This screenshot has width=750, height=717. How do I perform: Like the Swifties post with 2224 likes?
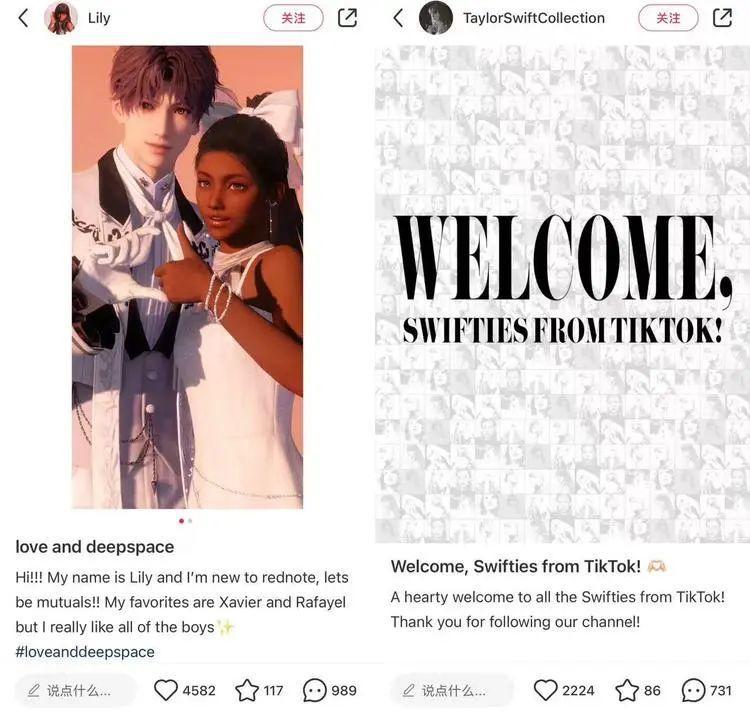click(x=545, y=690)
